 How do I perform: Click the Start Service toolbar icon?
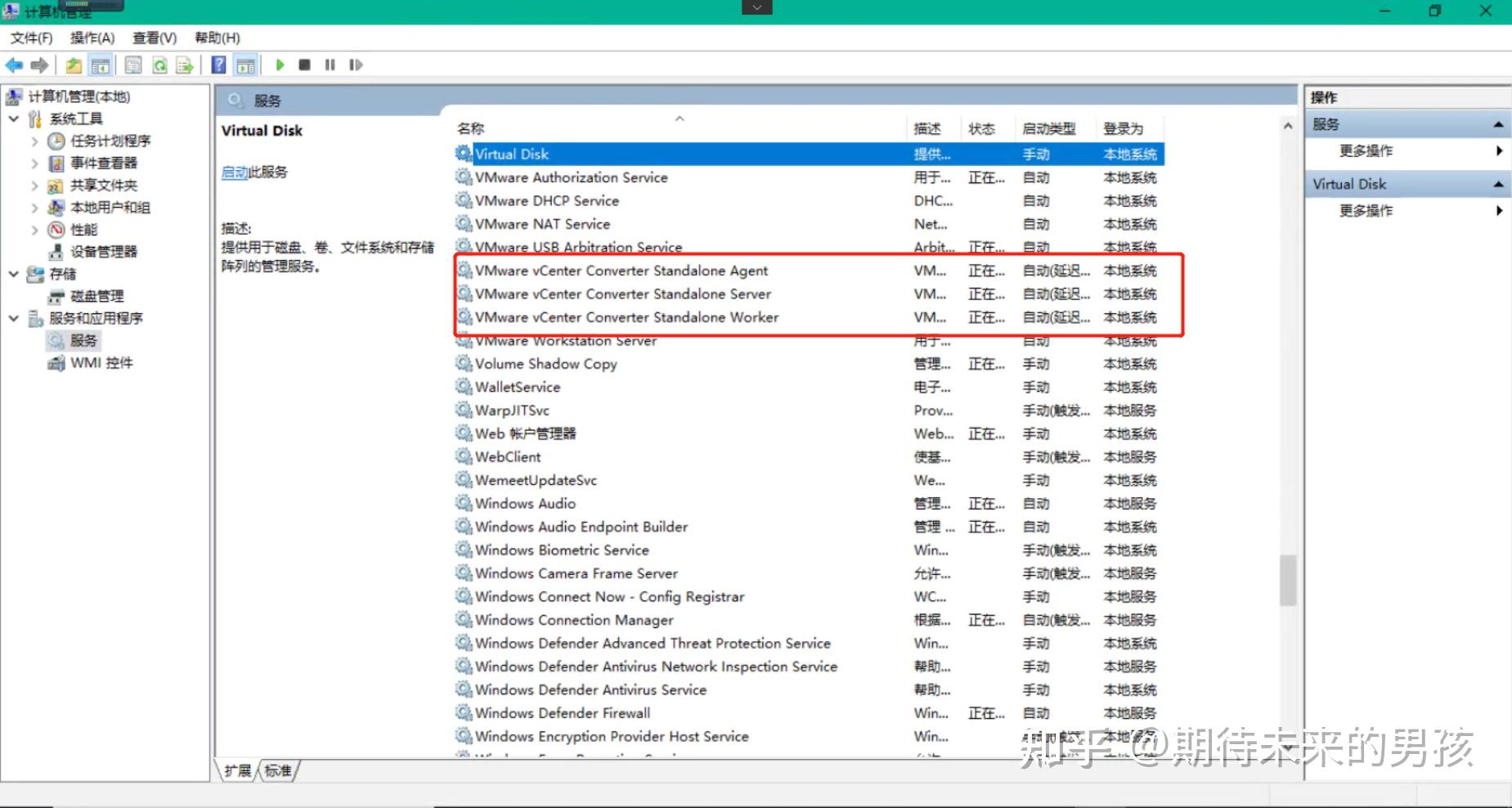pyautogui.click(x=280, y=65)
